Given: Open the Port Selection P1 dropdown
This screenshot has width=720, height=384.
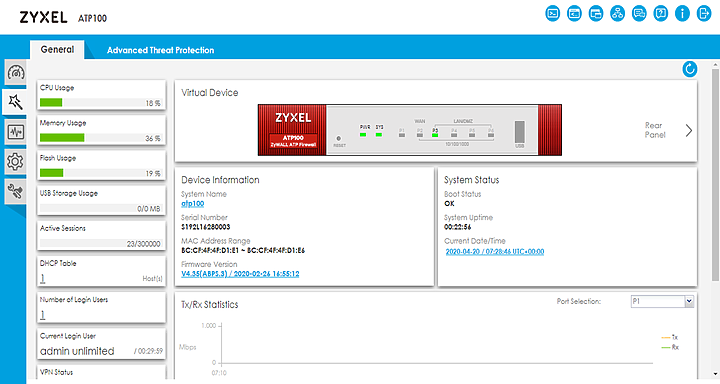Looking at the screenshot, I should coord(663,301).
